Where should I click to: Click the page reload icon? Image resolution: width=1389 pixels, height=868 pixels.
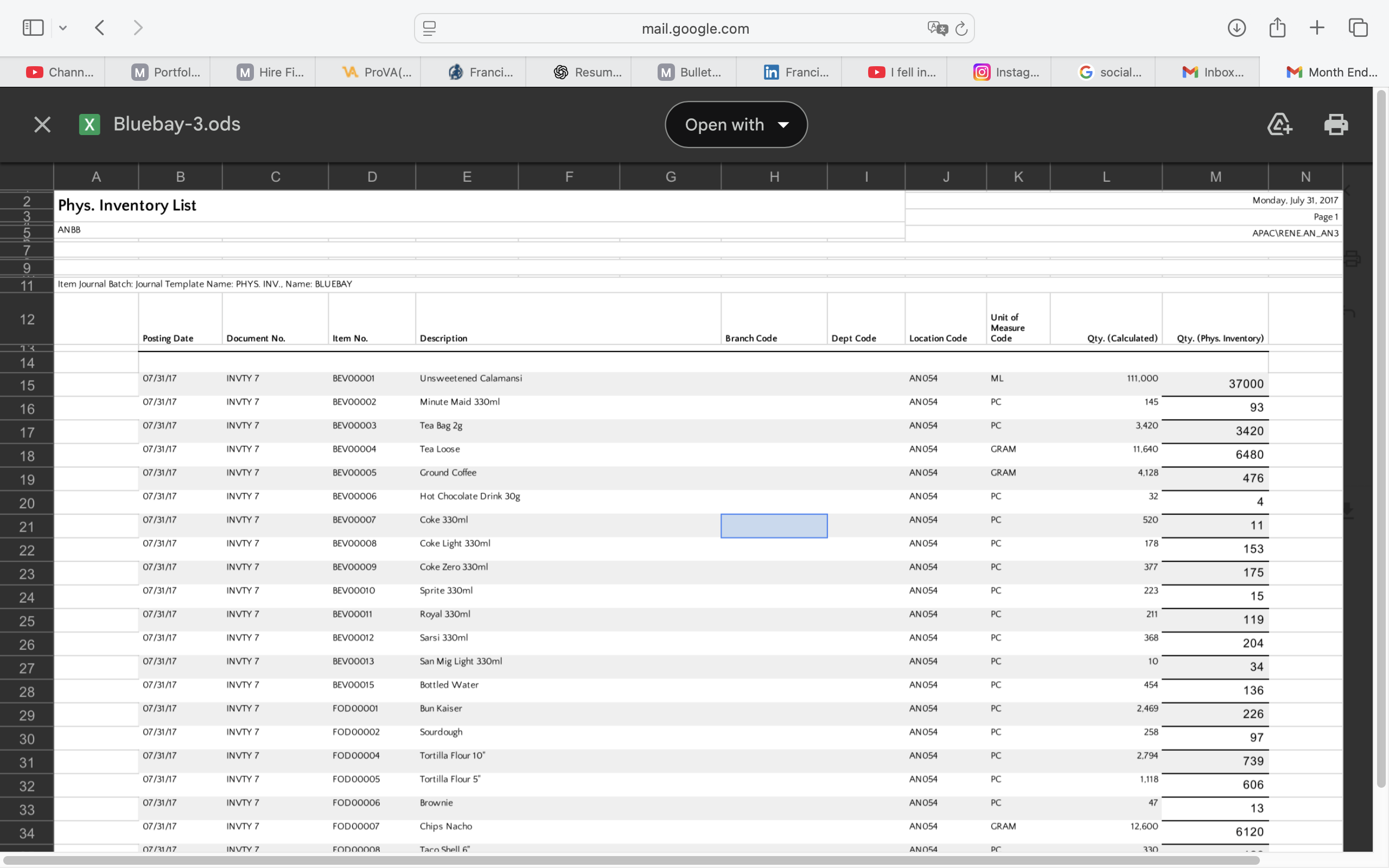(961, 28)
